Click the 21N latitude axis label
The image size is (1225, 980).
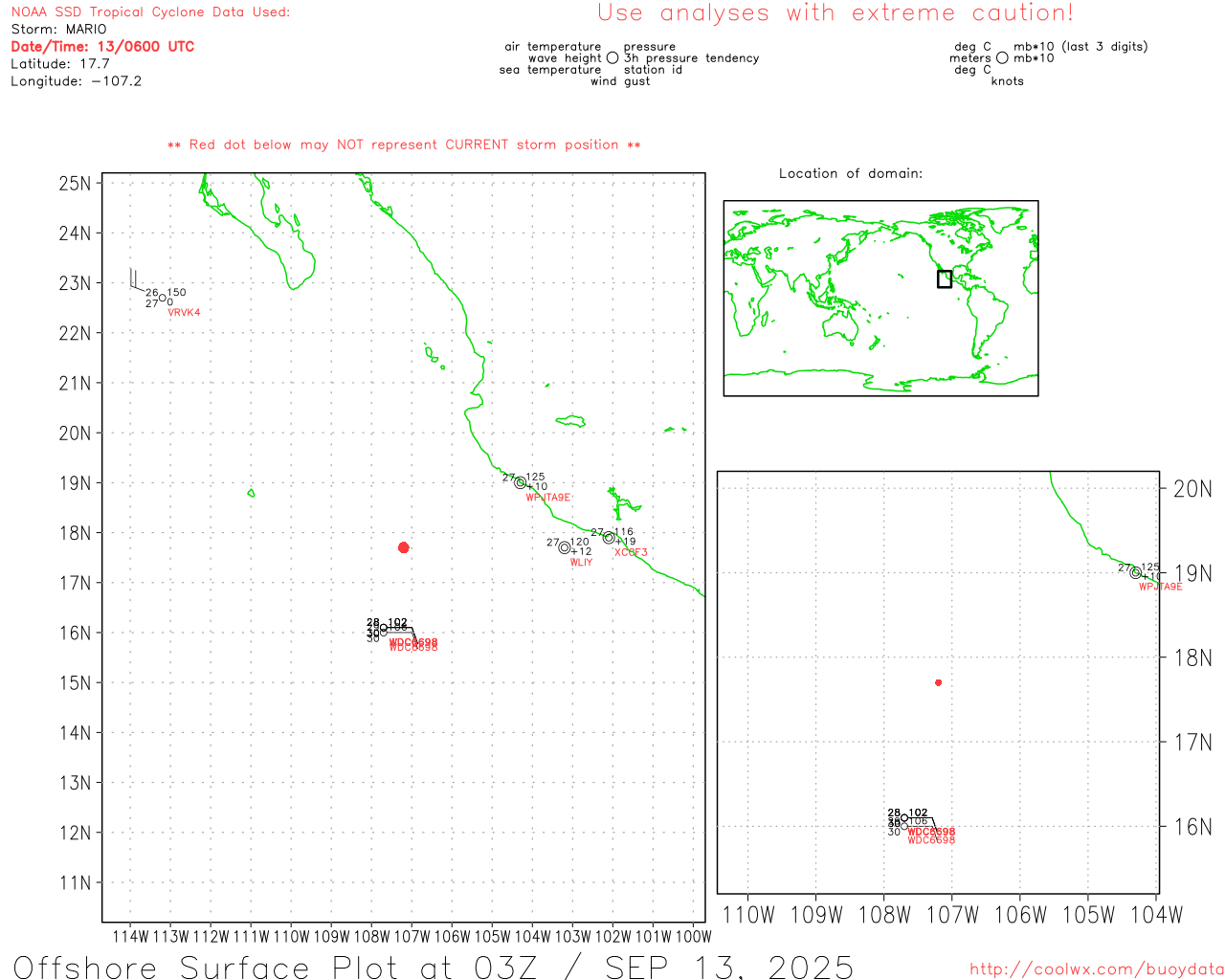[x=76, y=383]
